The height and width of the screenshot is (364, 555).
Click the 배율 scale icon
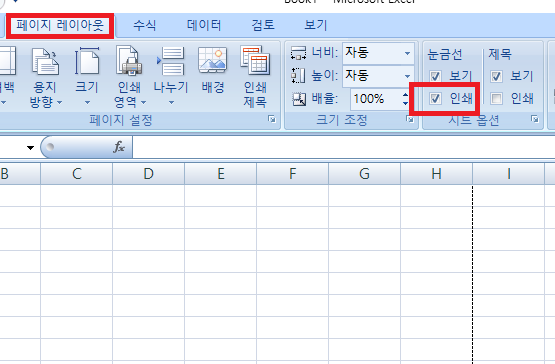coord(299,99)
